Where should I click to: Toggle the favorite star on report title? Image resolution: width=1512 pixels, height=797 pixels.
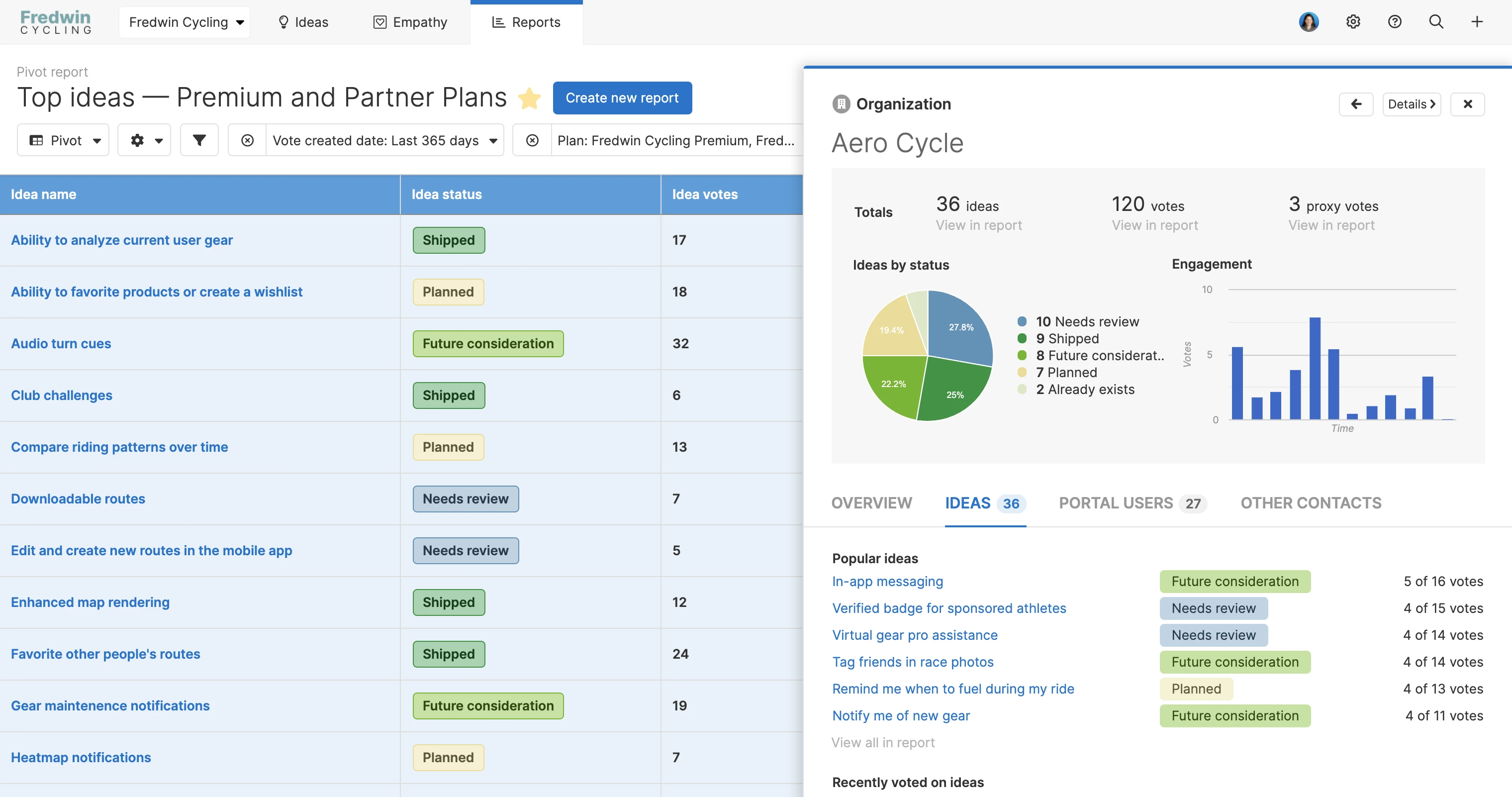point(529,98)
